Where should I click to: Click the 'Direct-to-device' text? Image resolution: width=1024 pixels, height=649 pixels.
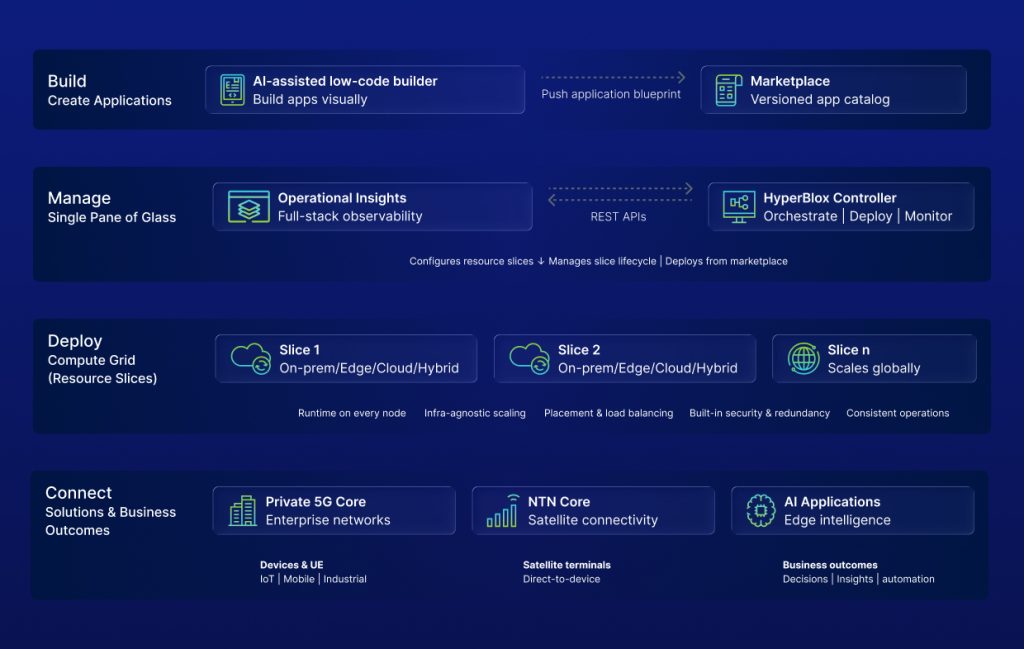tap(561, 579)
